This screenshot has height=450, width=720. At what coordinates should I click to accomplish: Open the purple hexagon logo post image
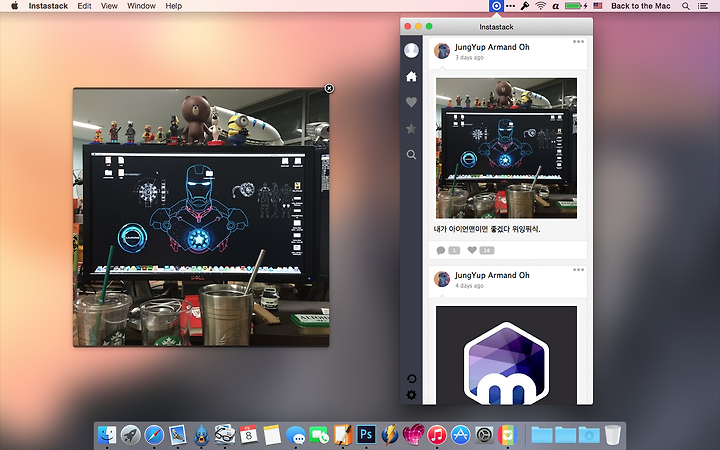(x=506, y=355)
